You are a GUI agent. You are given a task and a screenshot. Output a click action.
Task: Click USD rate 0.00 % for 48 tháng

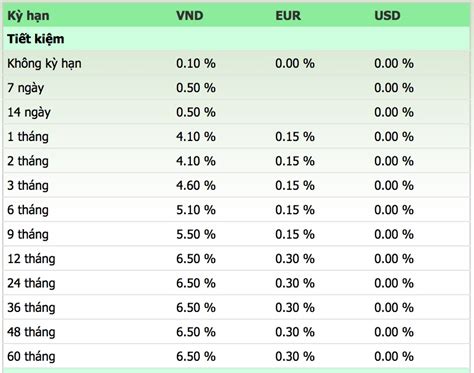click(394, 332)
